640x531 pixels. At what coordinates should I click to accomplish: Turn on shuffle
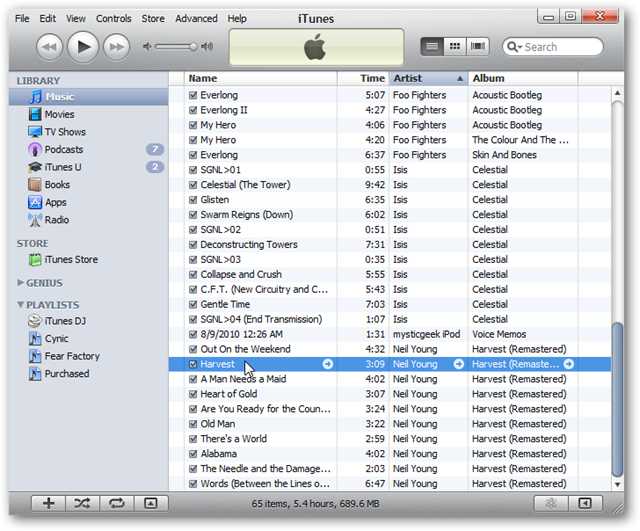[x=82, y=503]
